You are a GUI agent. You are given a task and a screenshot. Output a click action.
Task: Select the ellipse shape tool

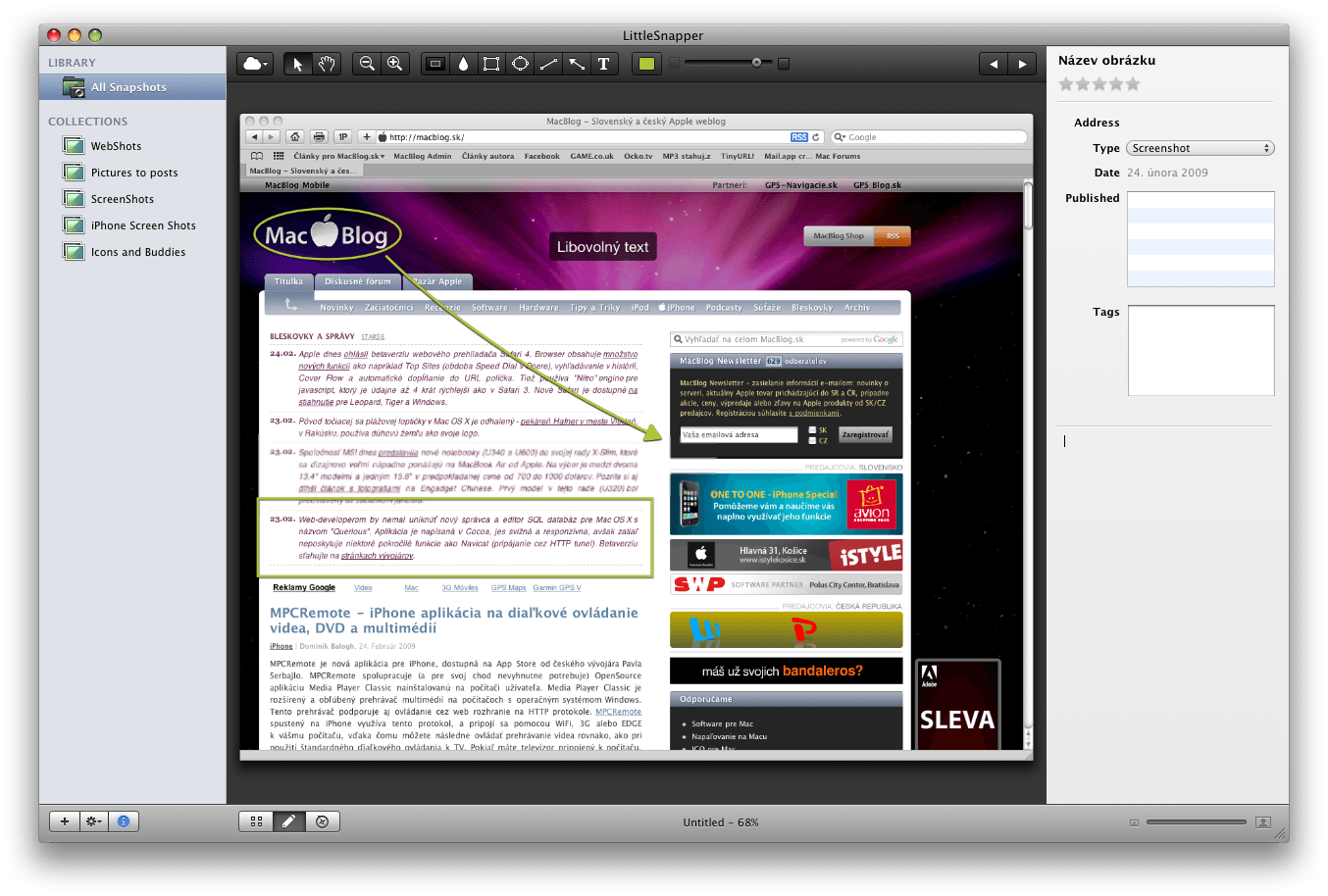pos(520,64)
